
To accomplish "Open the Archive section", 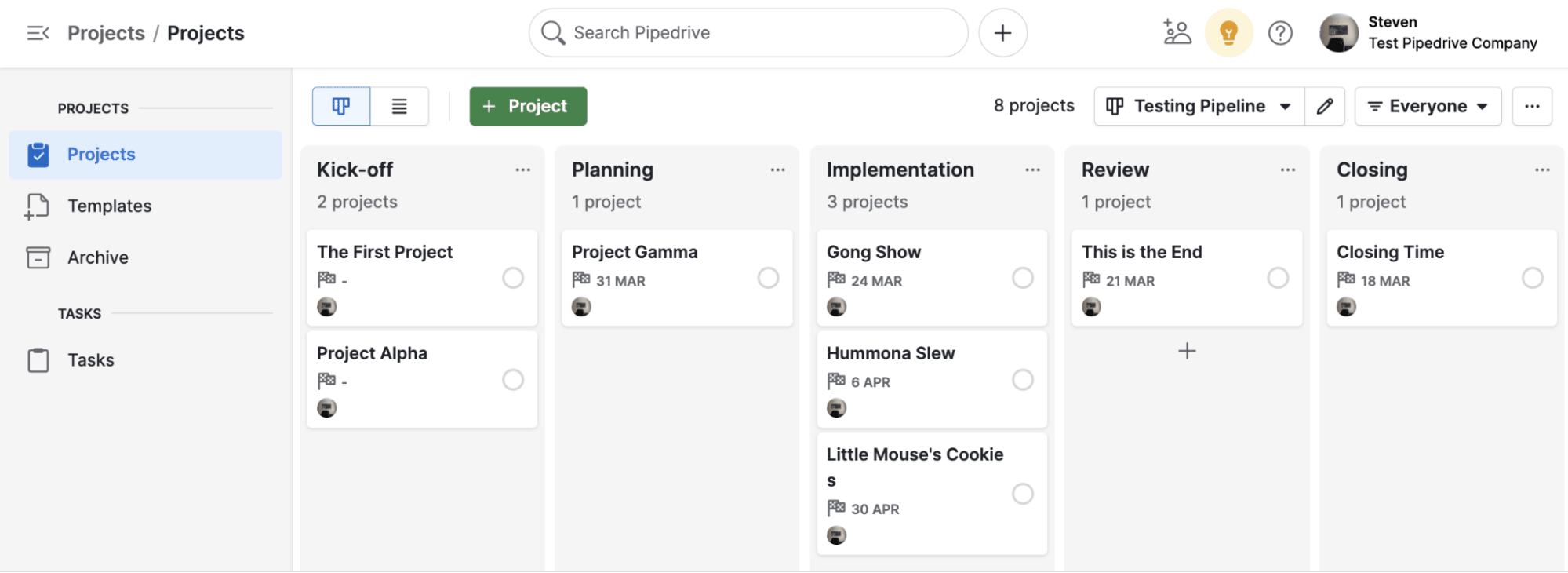I will pos(96,257).
